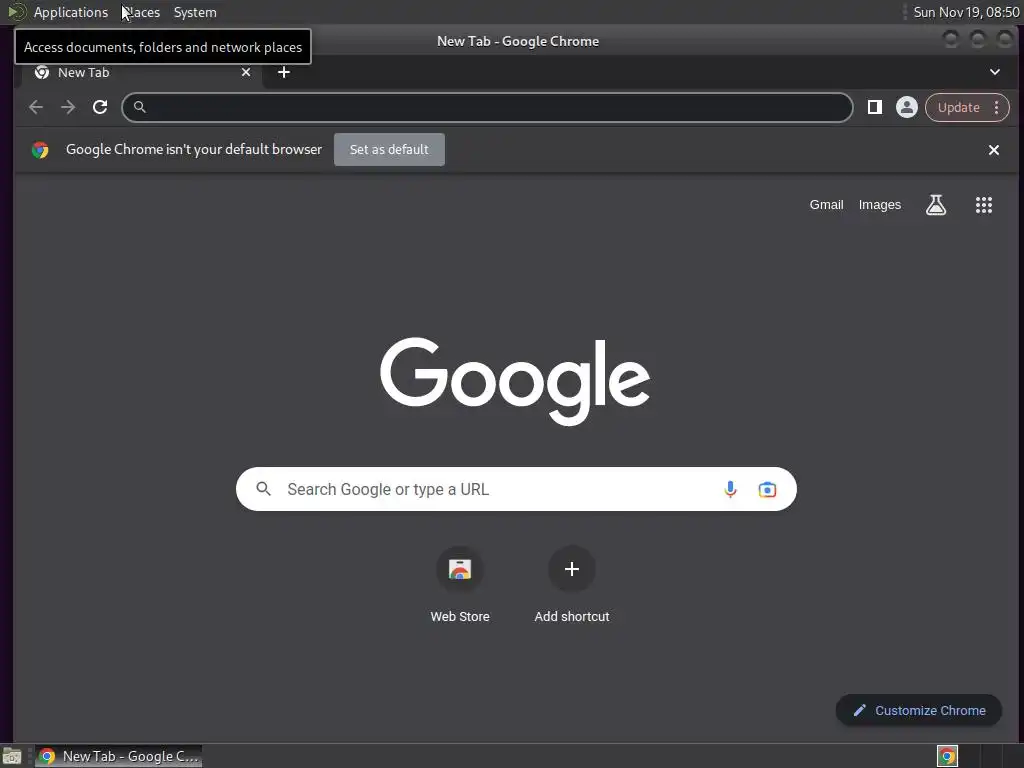
Task: Go forward using the forward arrow
Action: pos(68,107)
